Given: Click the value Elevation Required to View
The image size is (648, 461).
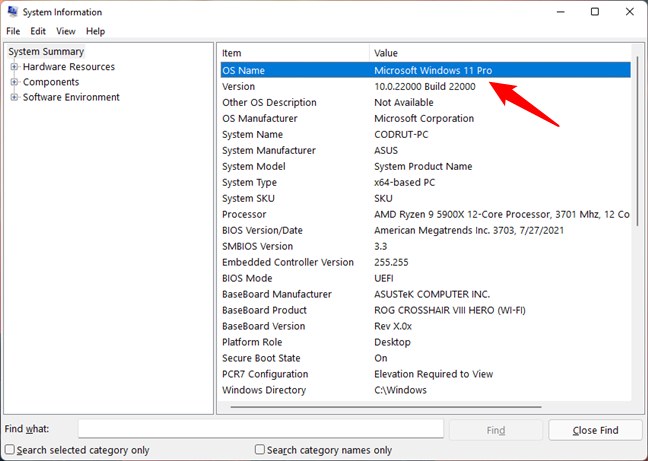Looking at the screenshot, I should [434, 374].
